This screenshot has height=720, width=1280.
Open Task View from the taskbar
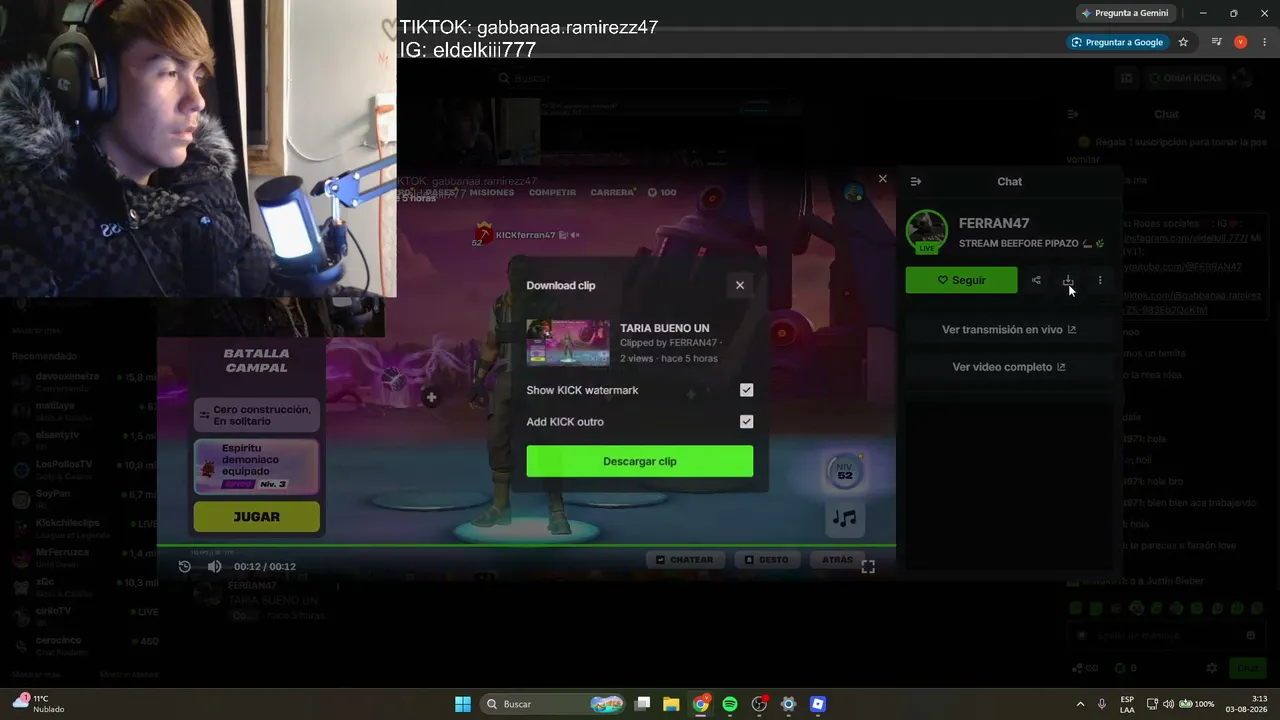(x=643, y=704)
